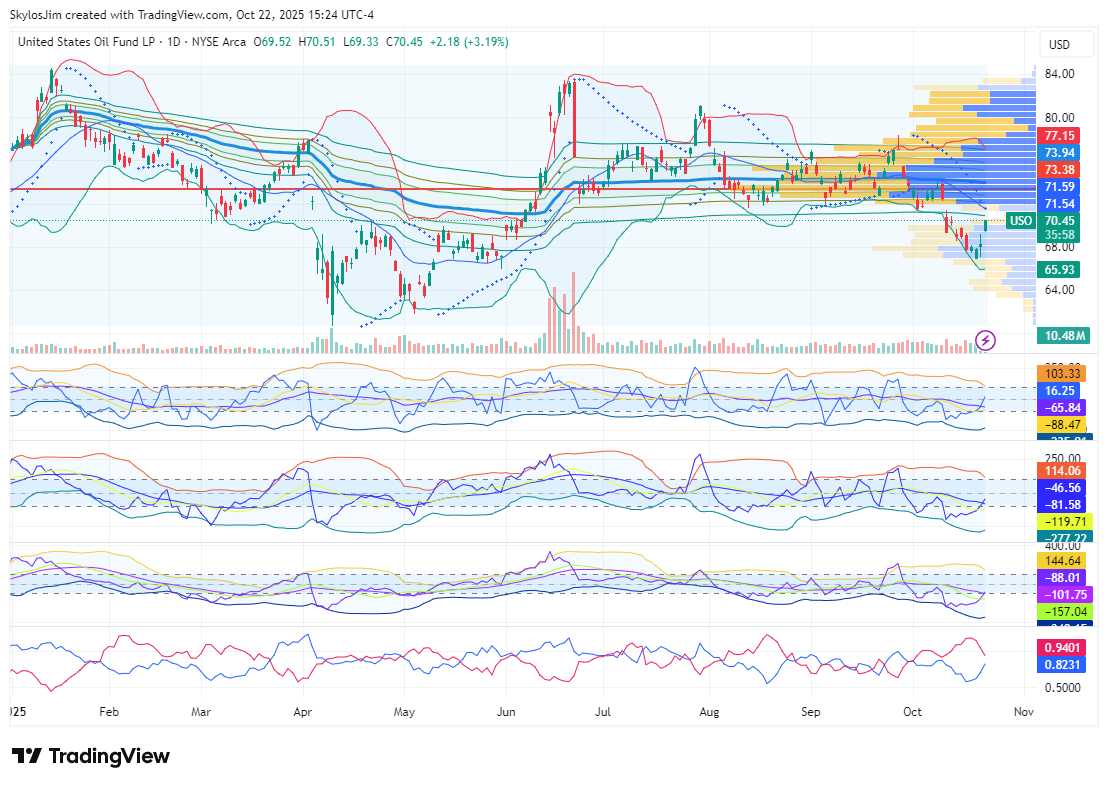Click the green USO symbol tag
The width and height of the screenshot is (1108, 786).
(x=1020, y=221)
